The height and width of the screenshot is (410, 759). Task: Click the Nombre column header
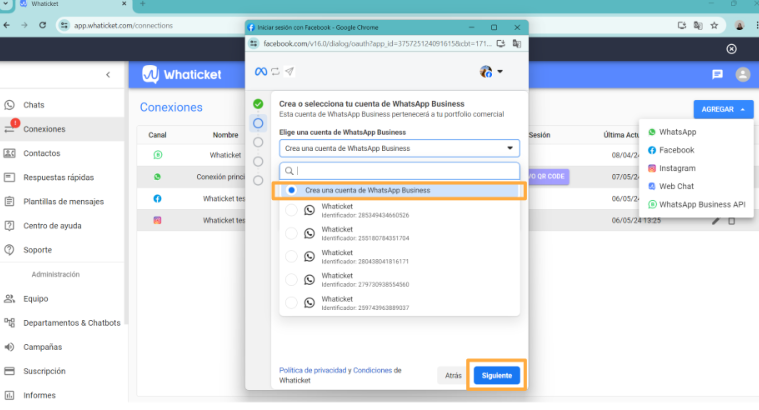(225, 135)
